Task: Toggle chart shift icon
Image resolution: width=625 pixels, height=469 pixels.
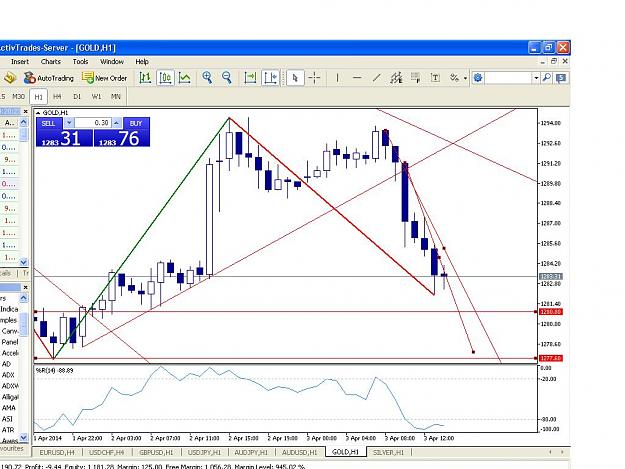Action: tap(270, 78)
